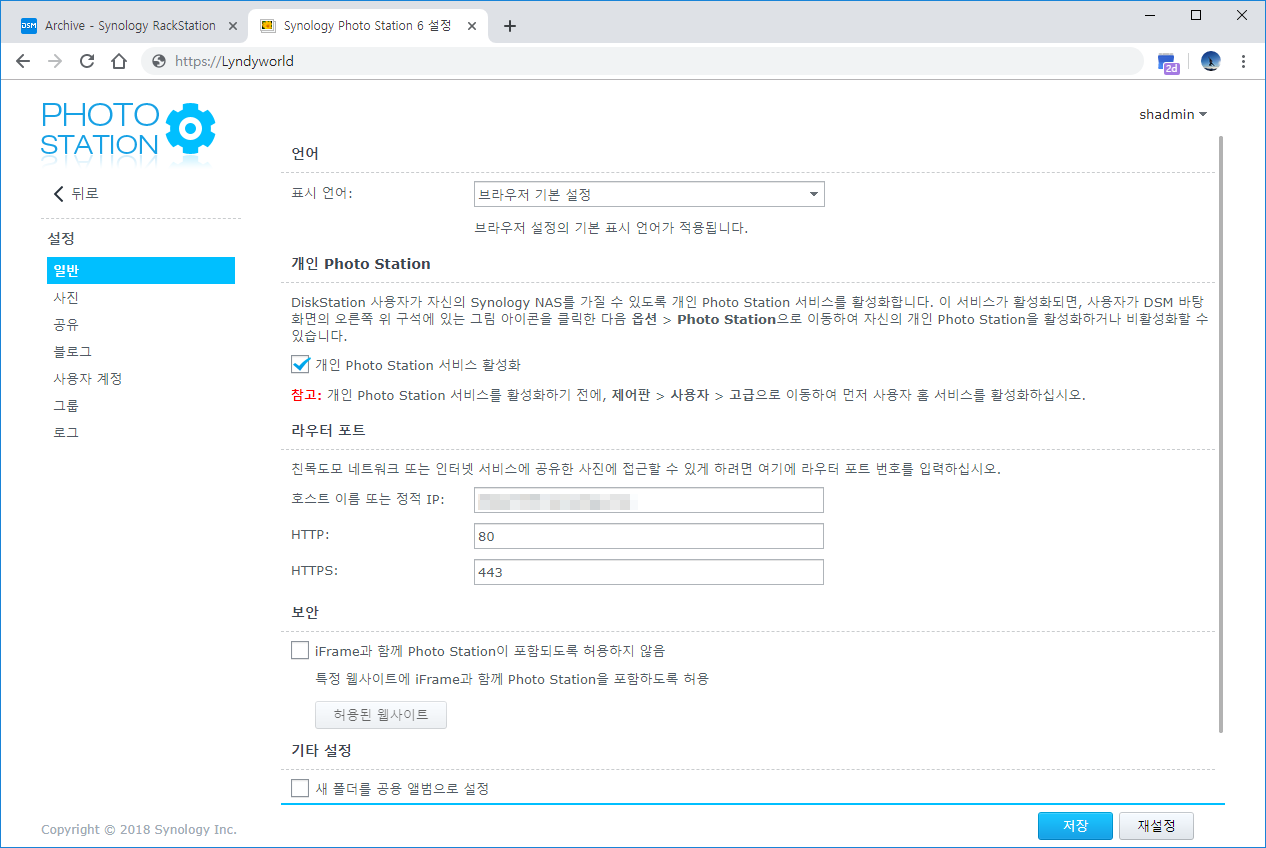Click 호스트 이름 또는 정적 IP field
This screenshot has width=1266, height=848.
[649, 500]
